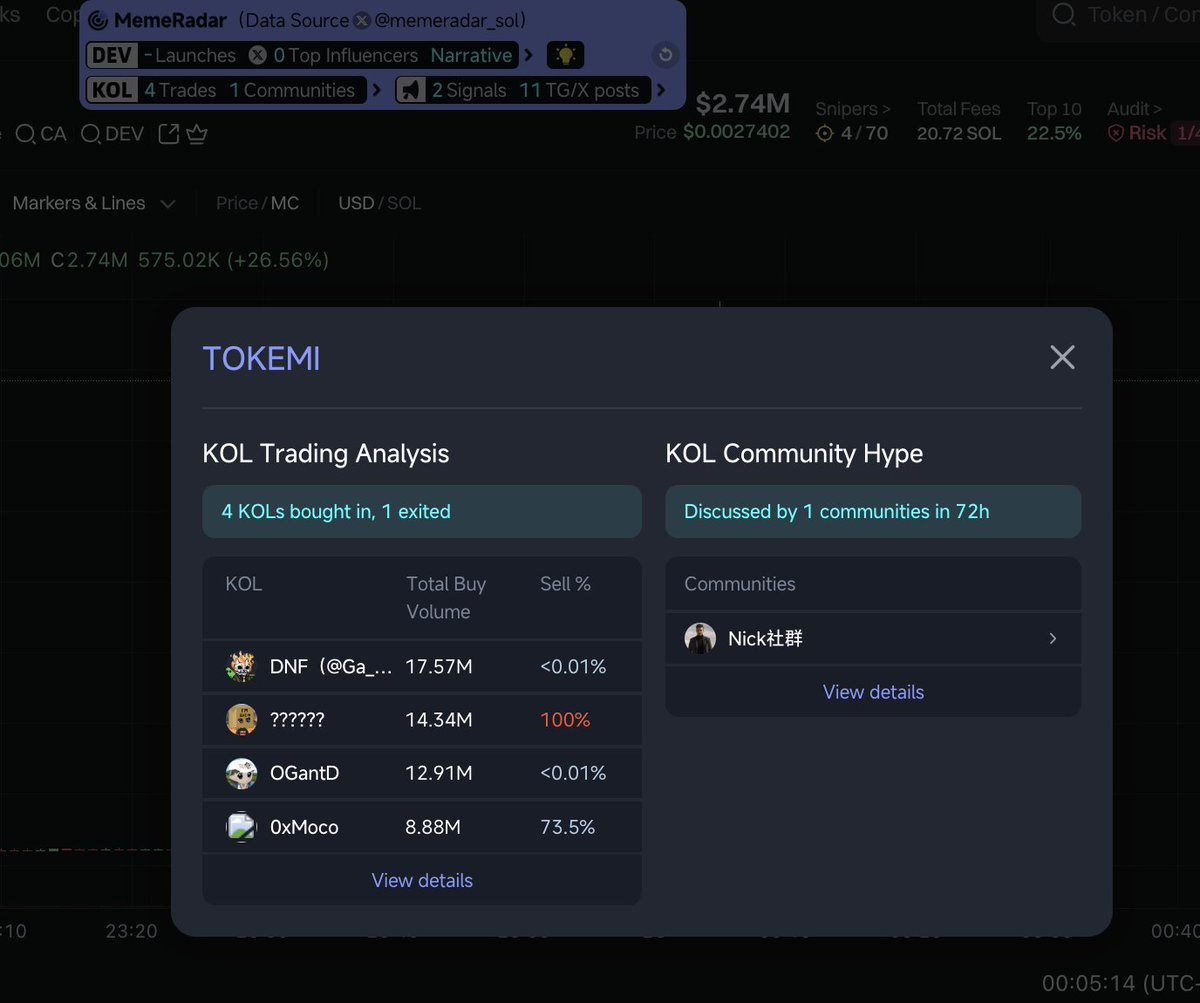The image size is (1200, 1003).
Task: Click the 100% sell value
Action: coord(565,720)
